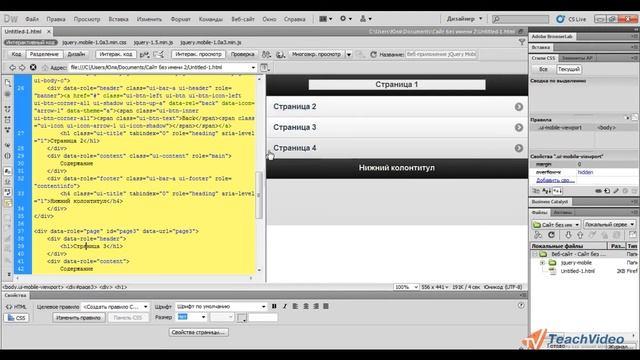Click the edit rule pencil icon in CSS panel
Screen dimensions: 640x360
(616, 191)
